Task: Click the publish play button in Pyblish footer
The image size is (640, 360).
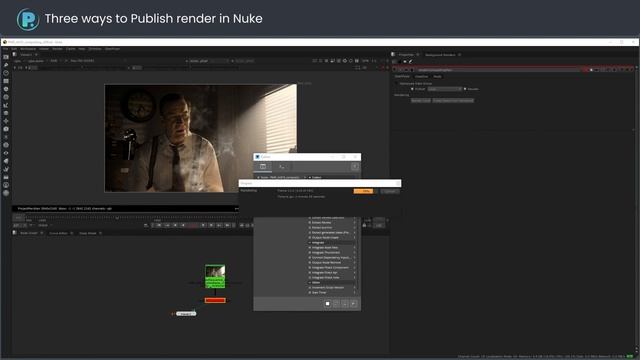Action: point(353,304)
